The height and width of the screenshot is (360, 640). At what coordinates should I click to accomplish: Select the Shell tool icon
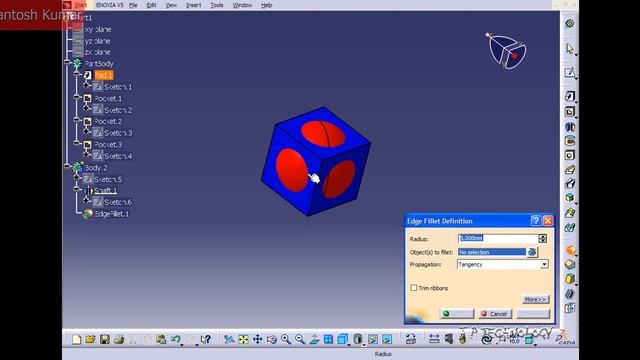pyautogui.click(x=570, y=293)
